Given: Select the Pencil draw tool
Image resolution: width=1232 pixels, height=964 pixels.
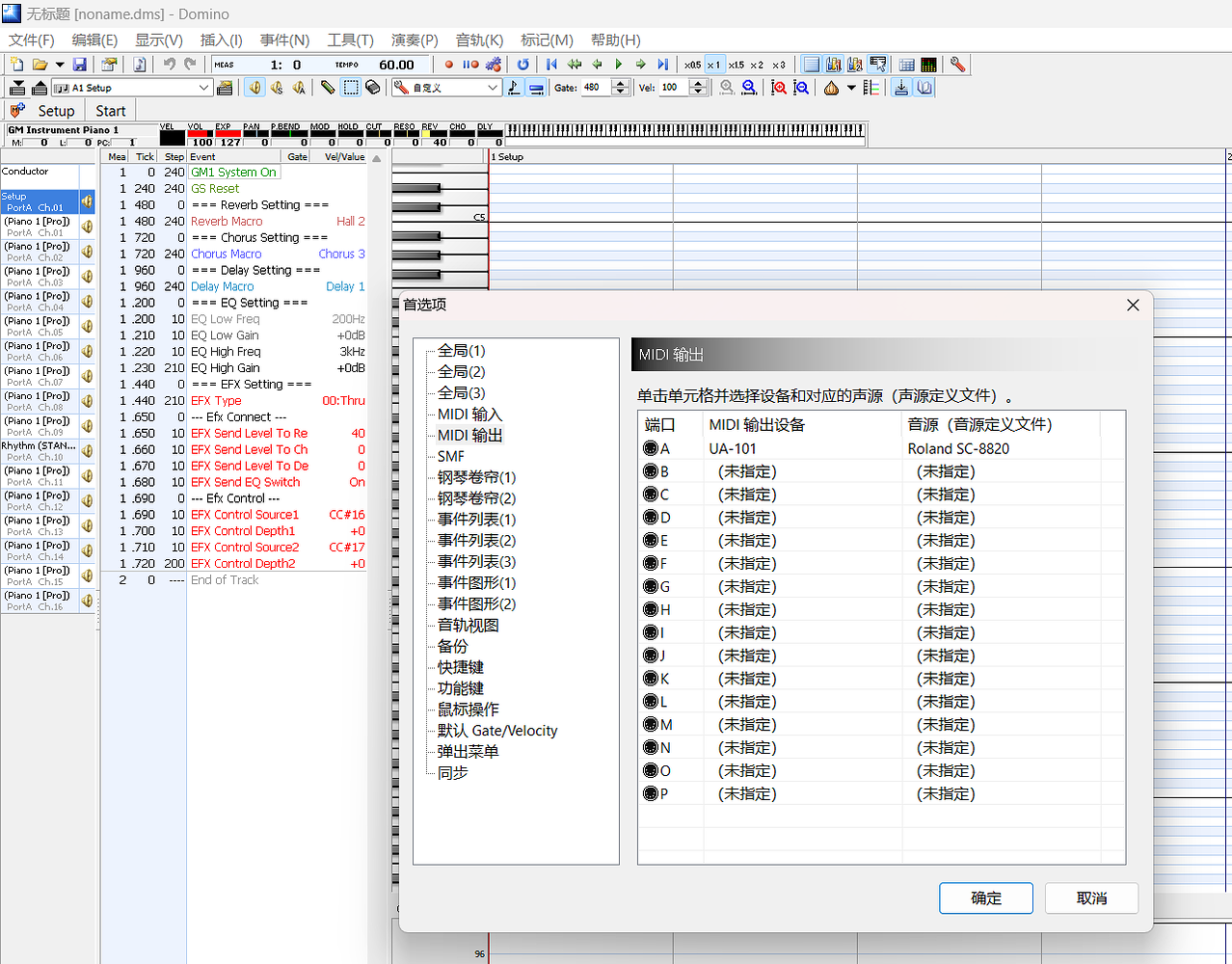Looking at the screenshot, I should point(328,88).
